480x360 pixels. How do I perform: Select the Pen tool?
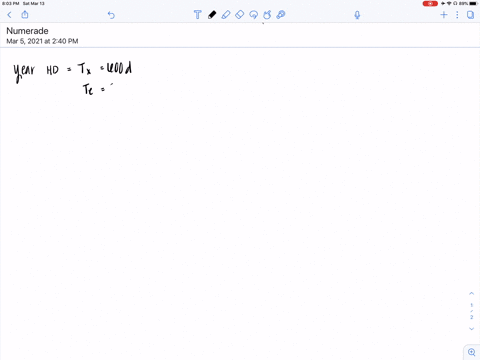(x=212, y=15)
